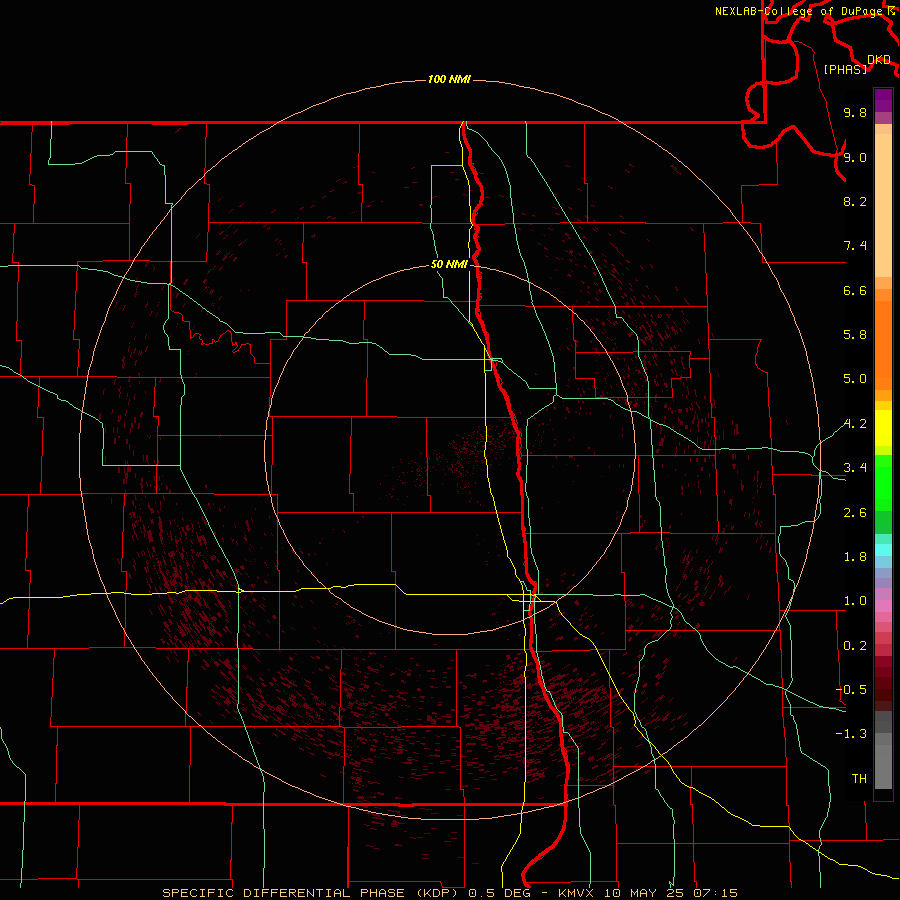Click the bright green segment of the color bar

click(883, 483)
